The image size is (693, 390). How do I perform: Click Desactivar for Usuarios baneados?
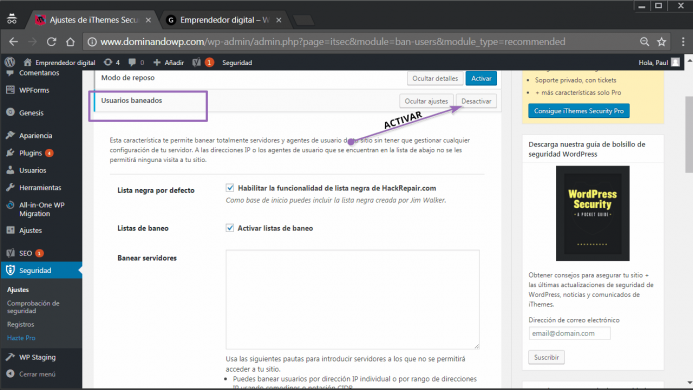point(476,101)
